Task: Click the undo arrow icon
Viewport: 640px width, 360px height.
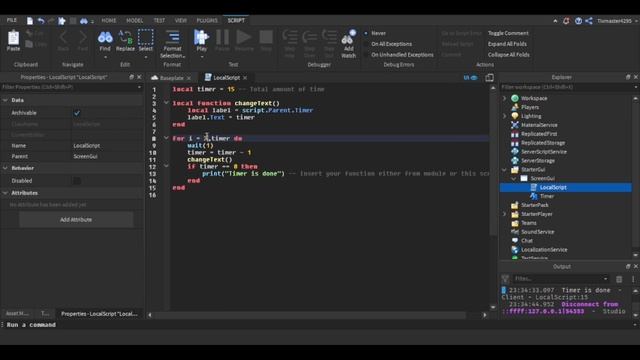Action: click(x=41, y=20)
